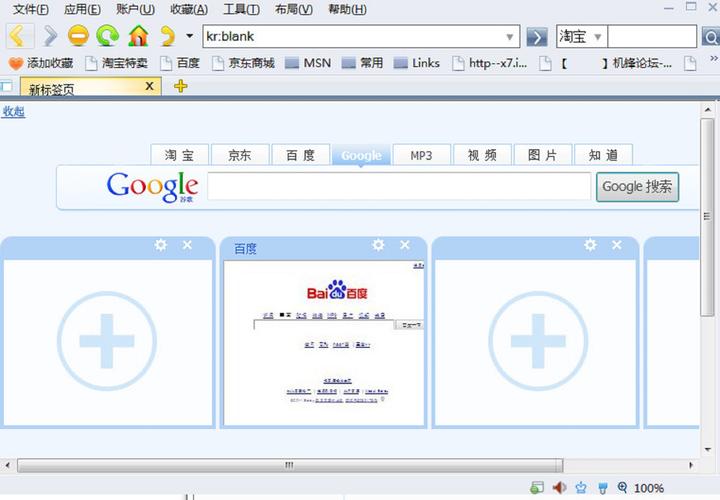The width and height of the screenshot is (720, 500).
Task: Open the 常用 bookmark folder
Action: tap(362, 63)
